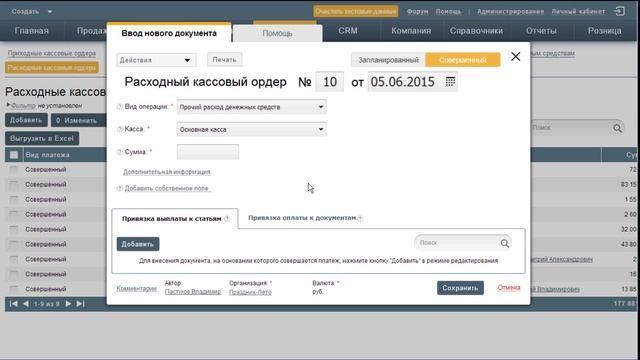Select the Запланированный status toggle
This screenshot has width=640, height=360.
click(388, 60)
